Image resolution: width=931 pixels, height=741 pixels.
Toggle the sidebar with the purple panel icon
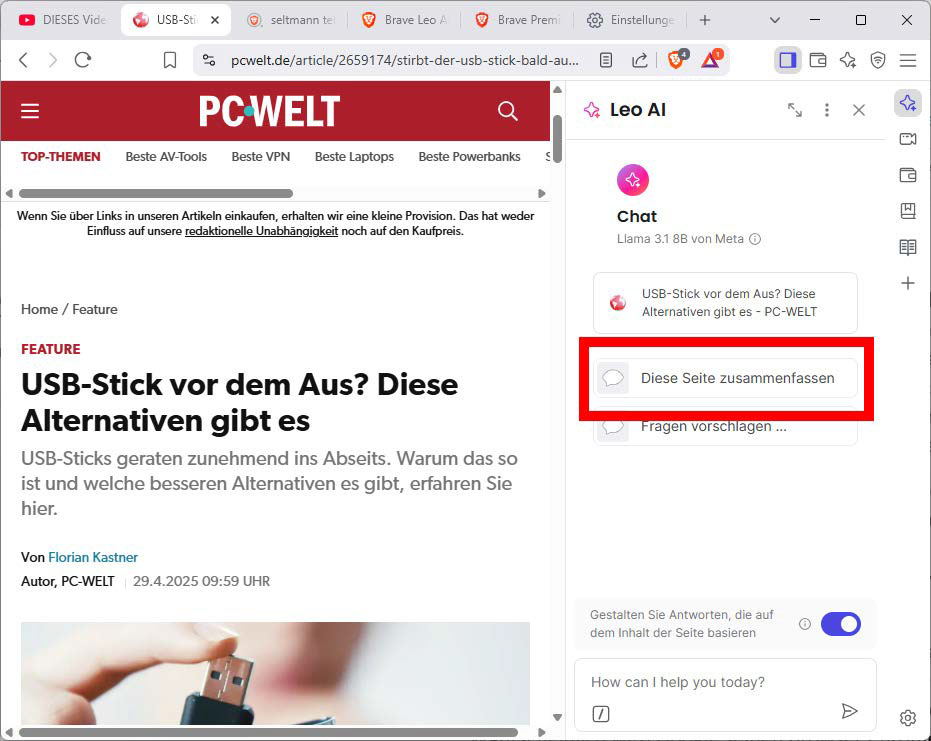(x=787, y=60)
